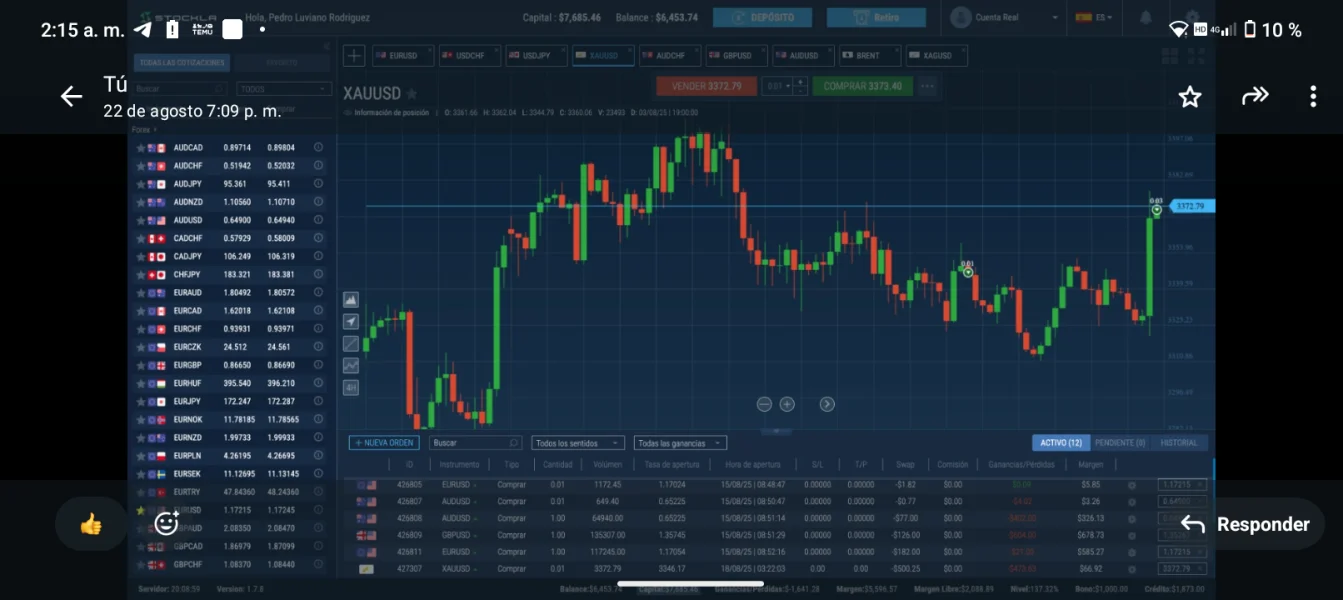Open the indicators chart tool
Screen dimensions: 1343x600
pyautogui.click(x=351, y=366)
